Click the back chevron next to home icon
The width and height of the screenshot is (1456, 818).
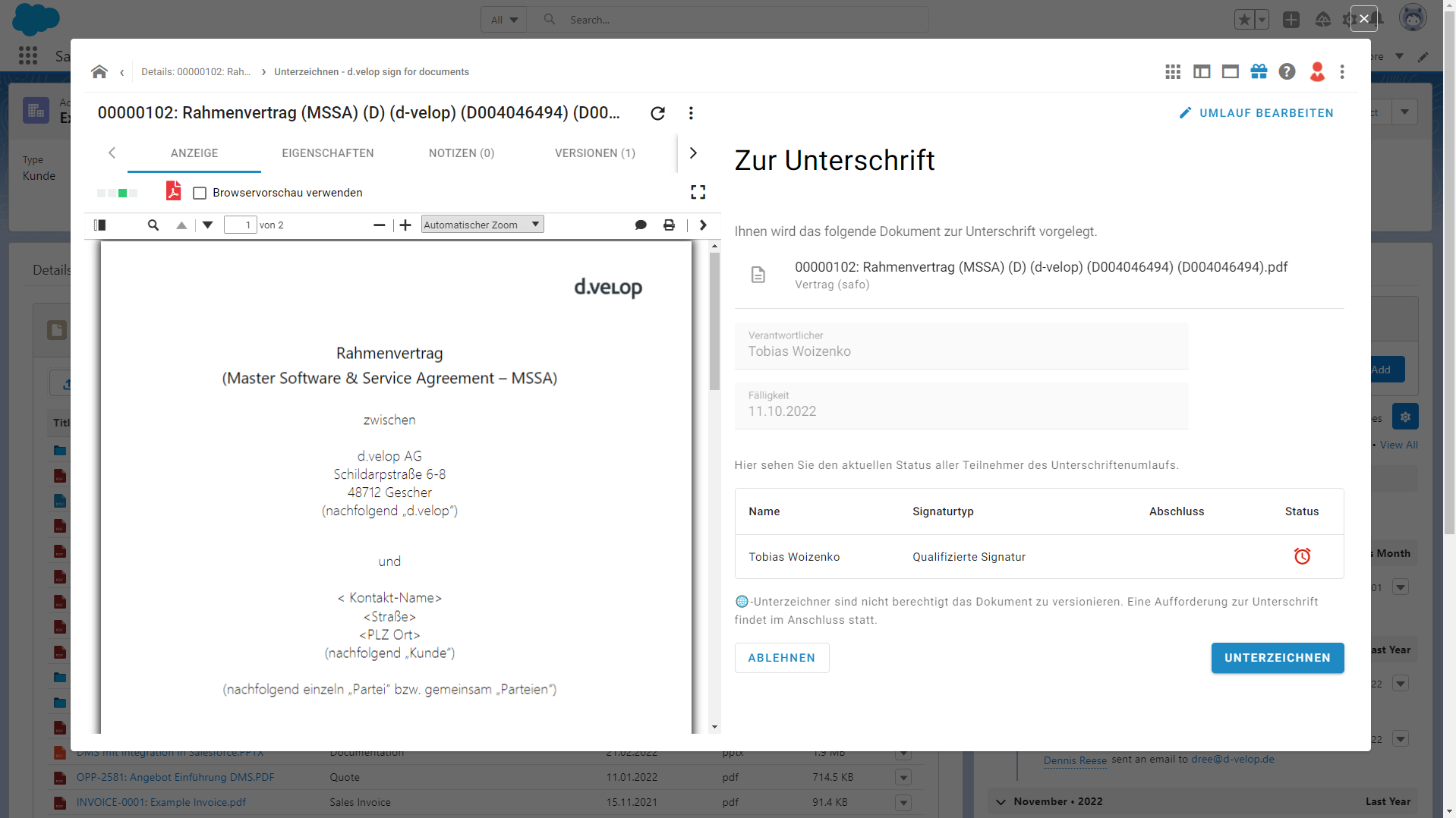click(121, 72)
